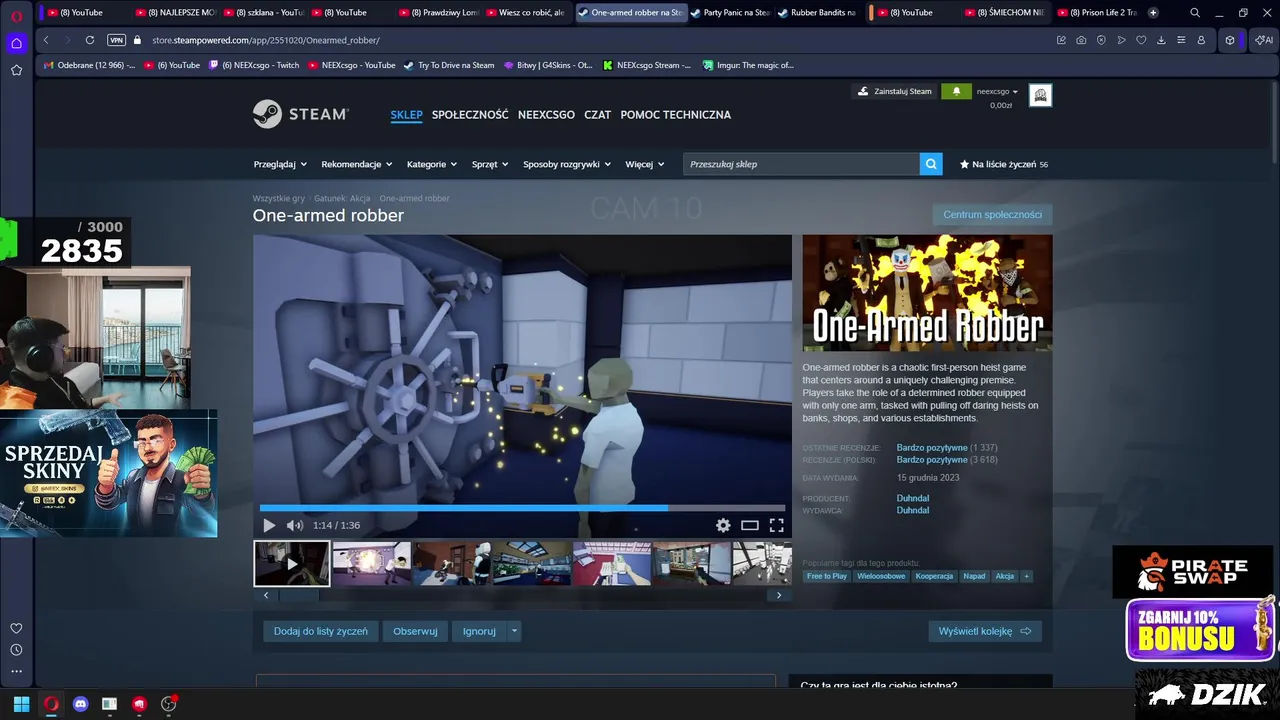The image size is (1280, 720).
Task: Click the Ignoruj button
Action: click(x=479, y=631)
